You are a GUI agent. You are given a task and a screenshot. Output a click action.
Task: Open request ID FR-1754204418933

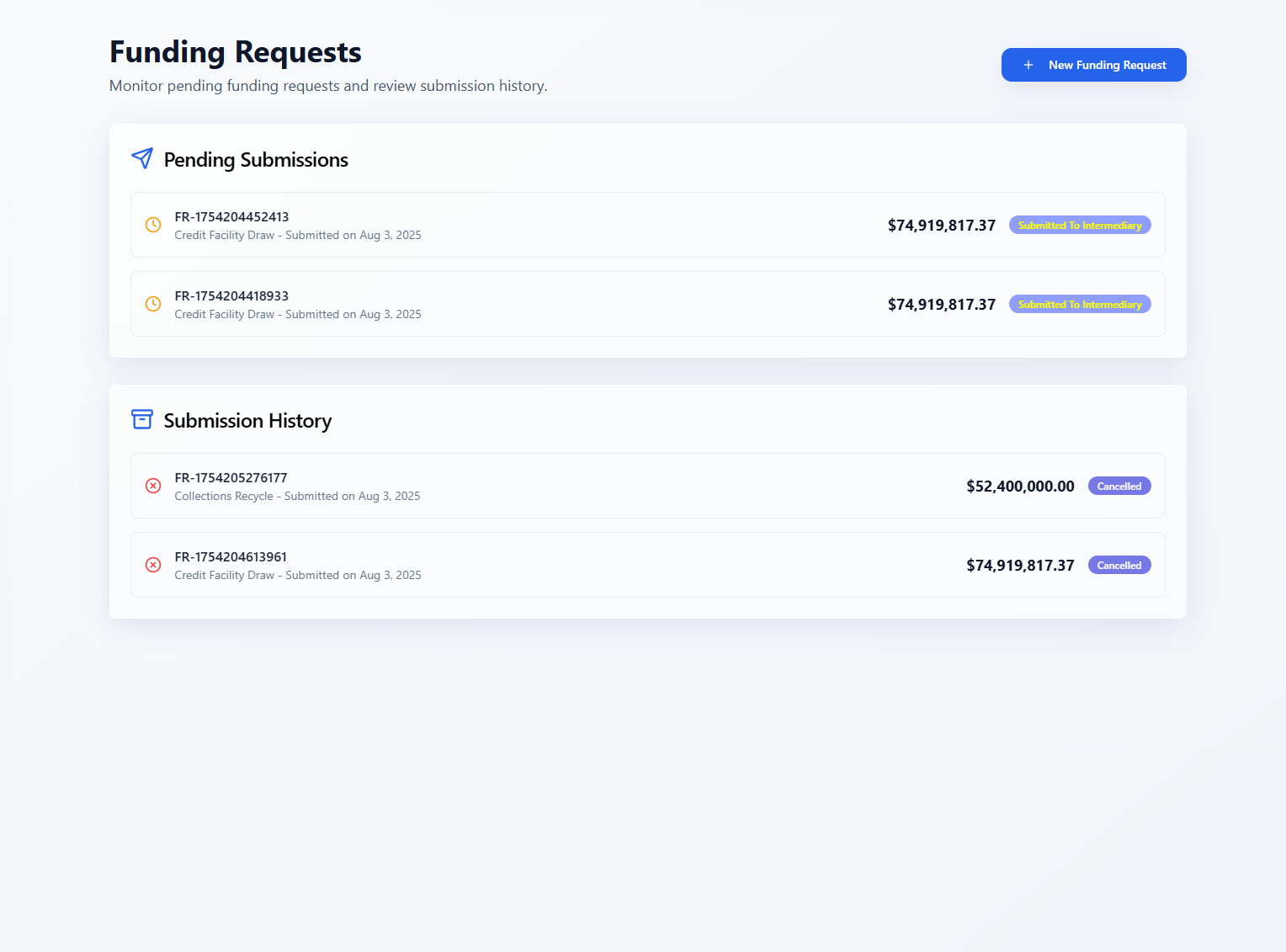pyautogui.click(x=231, y=296)
